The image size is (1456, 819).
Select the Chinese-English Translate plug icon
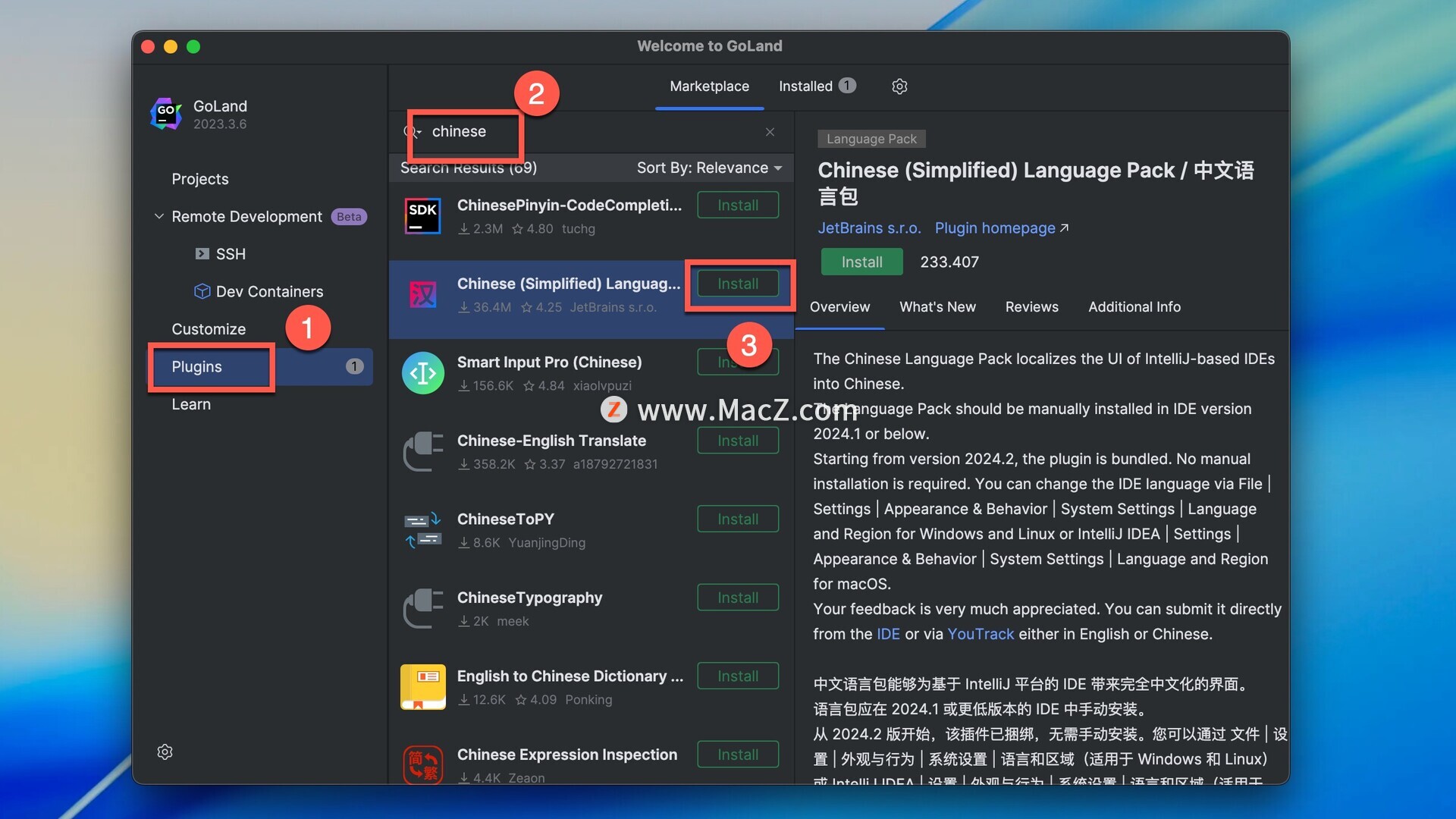point(422,451)
